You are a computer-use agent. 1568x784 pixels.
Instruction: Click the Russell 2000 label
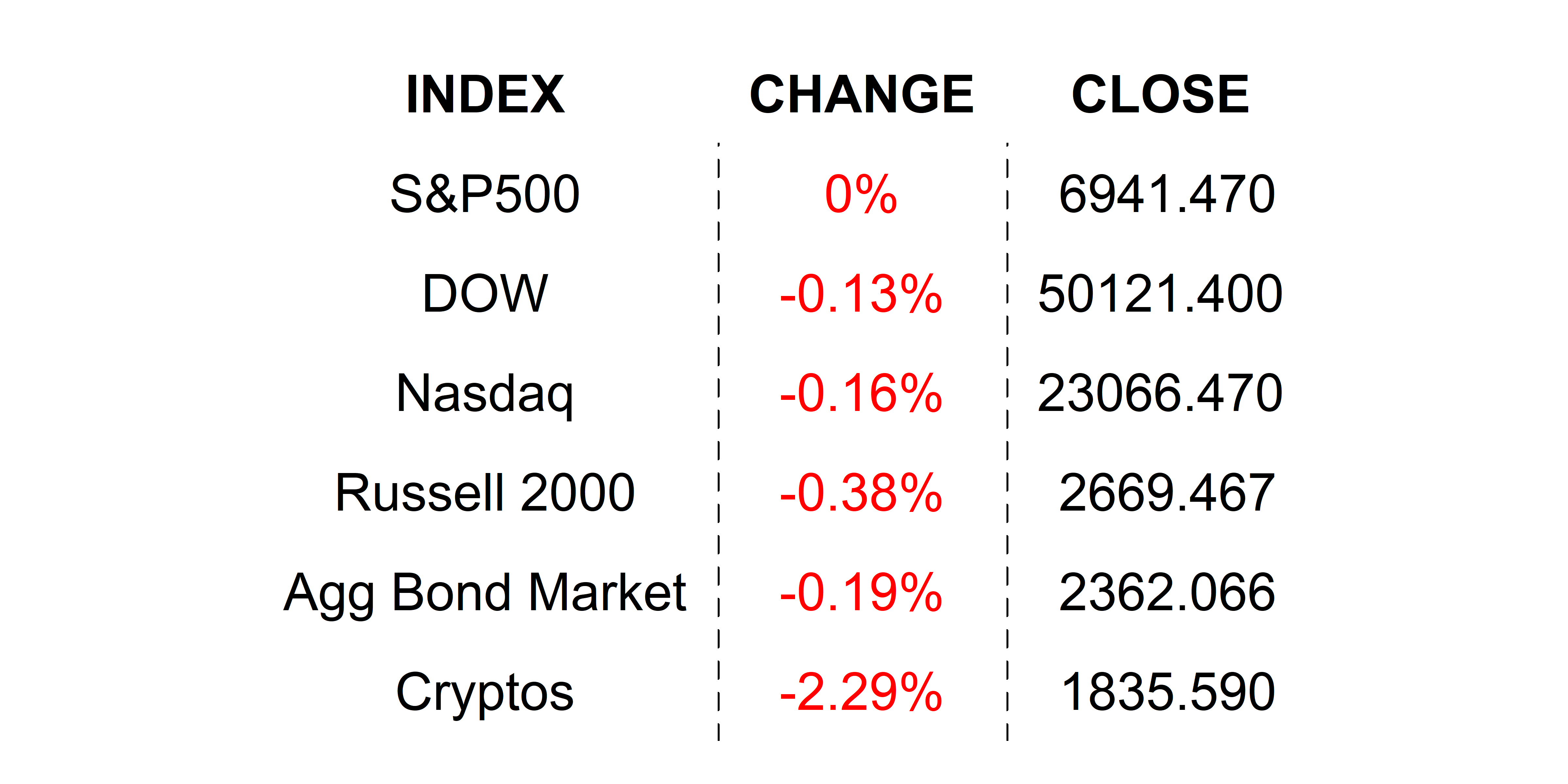(485, 492)
